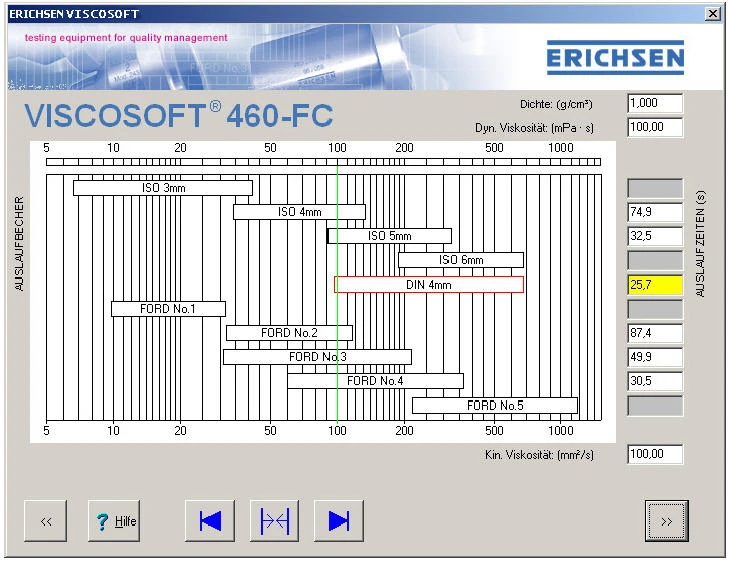Open Hilfe with the question mark button

(x=114, y=521)
